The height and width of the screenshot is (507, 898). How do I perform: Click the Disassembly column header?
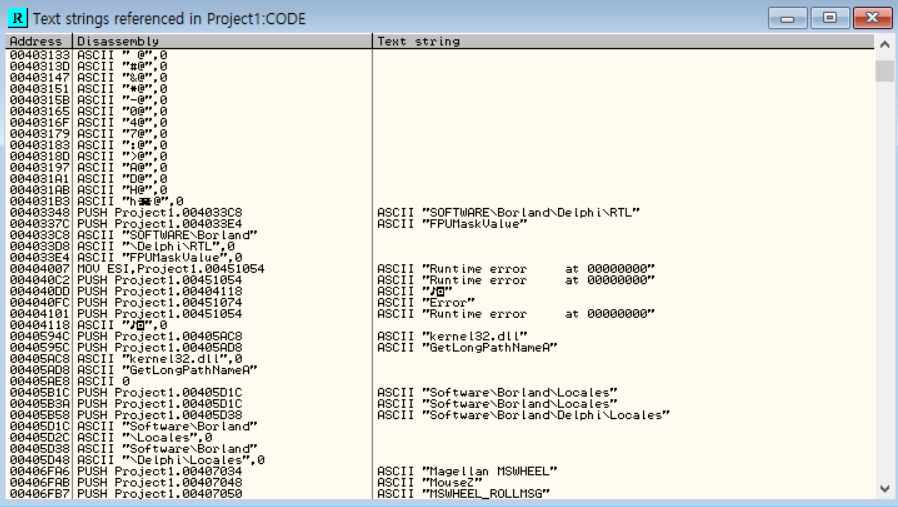point(222,41)
